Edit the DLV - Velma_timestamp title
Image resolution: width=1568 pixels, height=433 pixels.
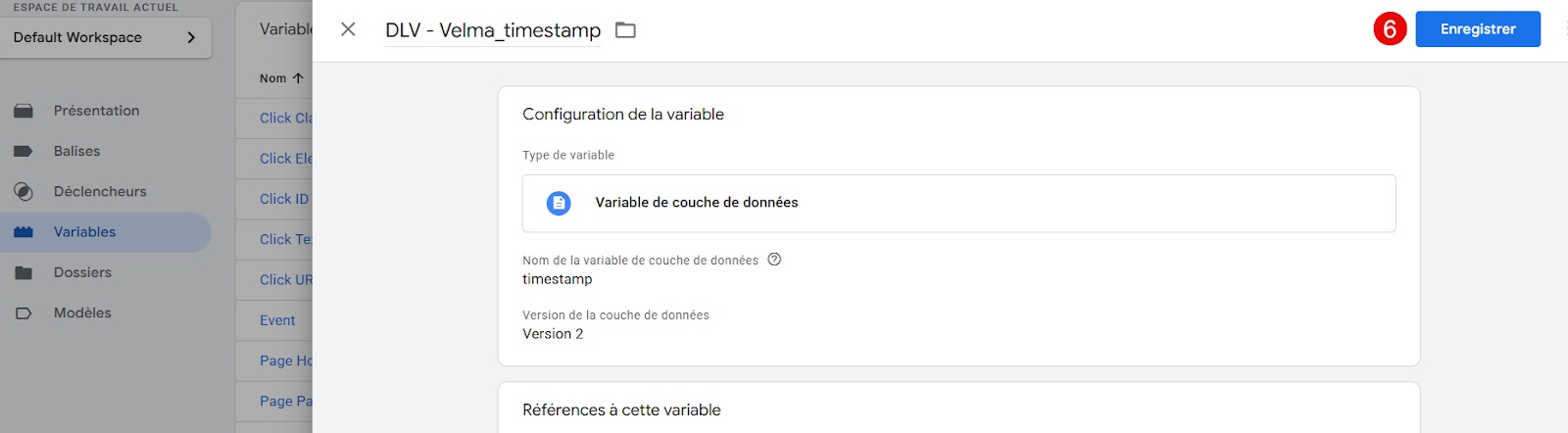(492, 30)
